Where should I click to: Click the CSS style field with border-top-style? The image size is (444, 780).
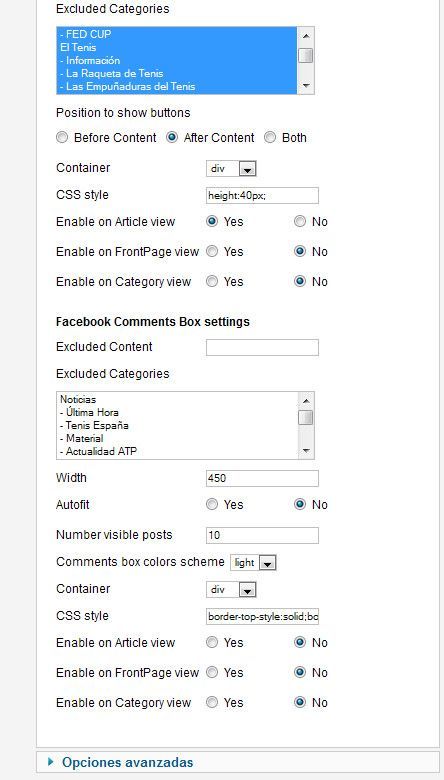tap(262, 616)
